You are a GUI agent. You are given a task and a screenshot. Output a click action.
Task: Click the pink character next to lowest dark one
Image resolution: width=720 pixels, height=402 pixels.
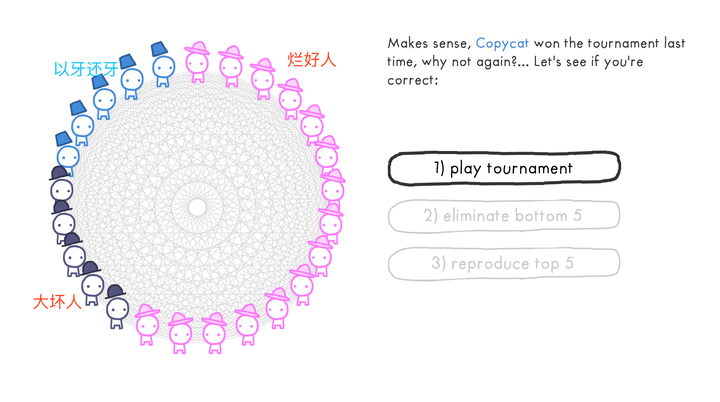click(147, 325)
